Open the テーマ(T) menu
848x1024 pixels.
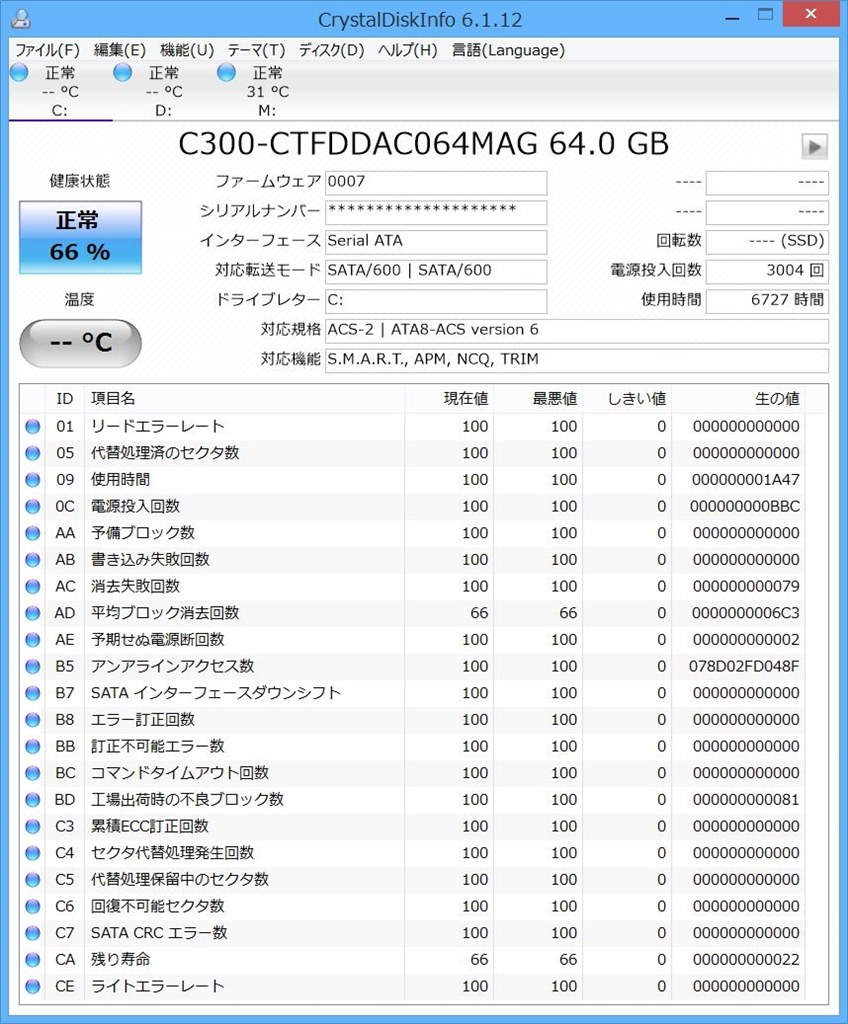[x=256, y=50]
